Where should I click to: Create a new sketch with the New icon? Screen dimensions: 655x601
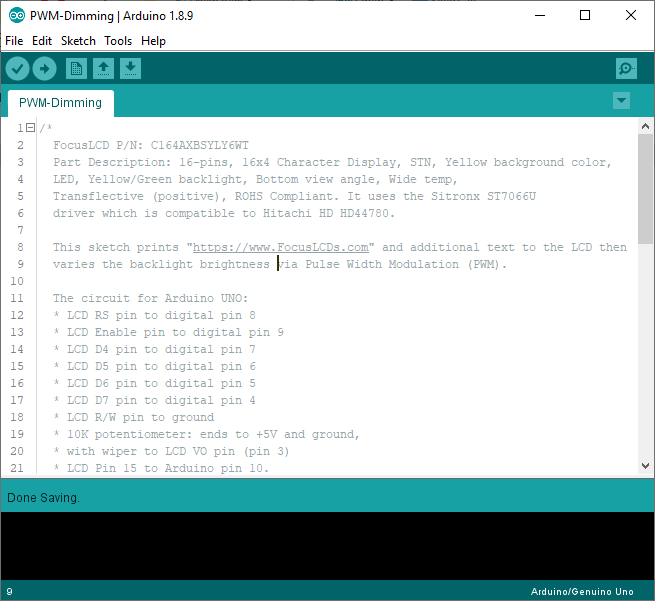point(76,68)
